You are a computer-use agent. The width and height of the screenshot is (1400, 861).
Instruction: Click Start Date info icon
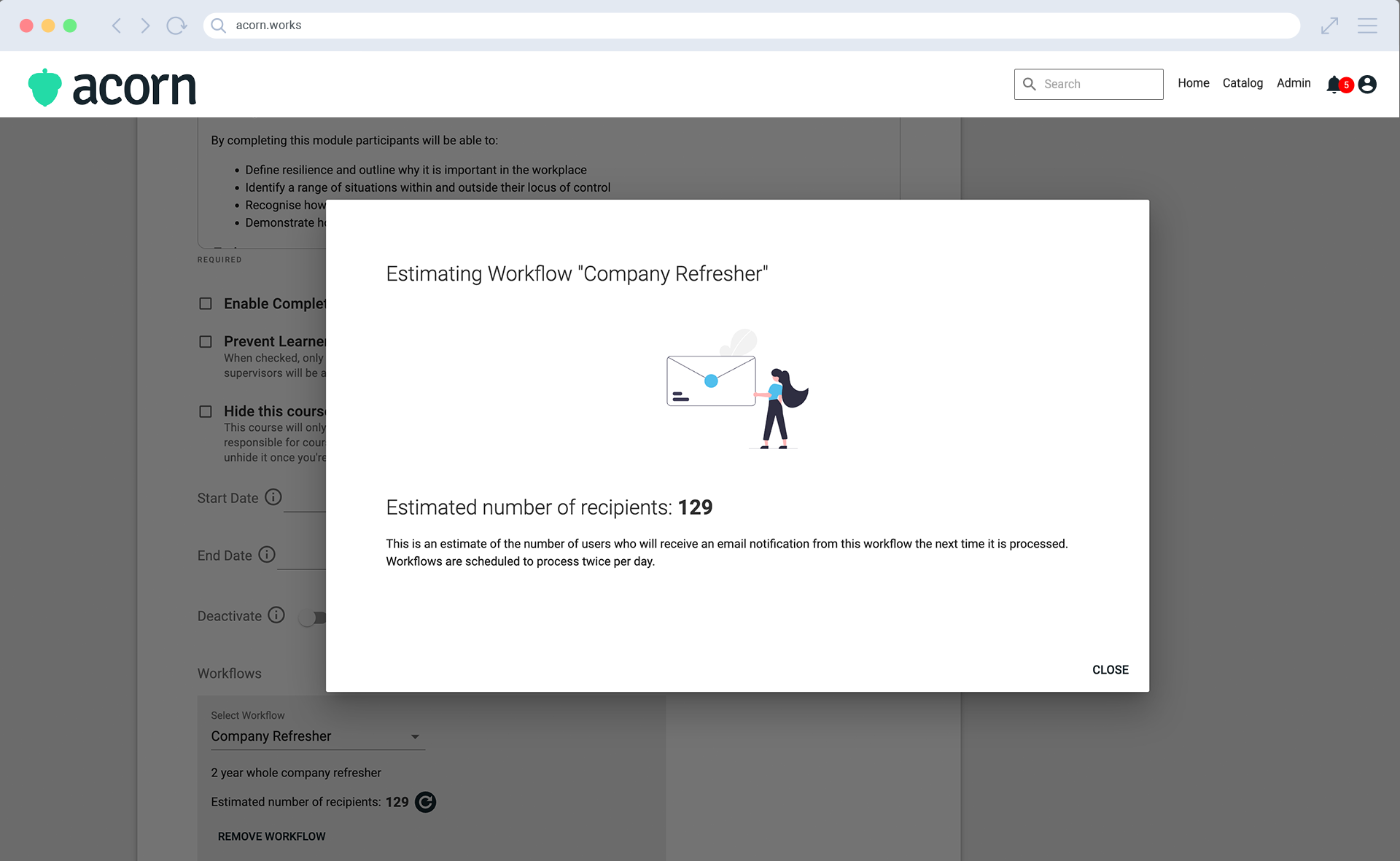(273, 497)
